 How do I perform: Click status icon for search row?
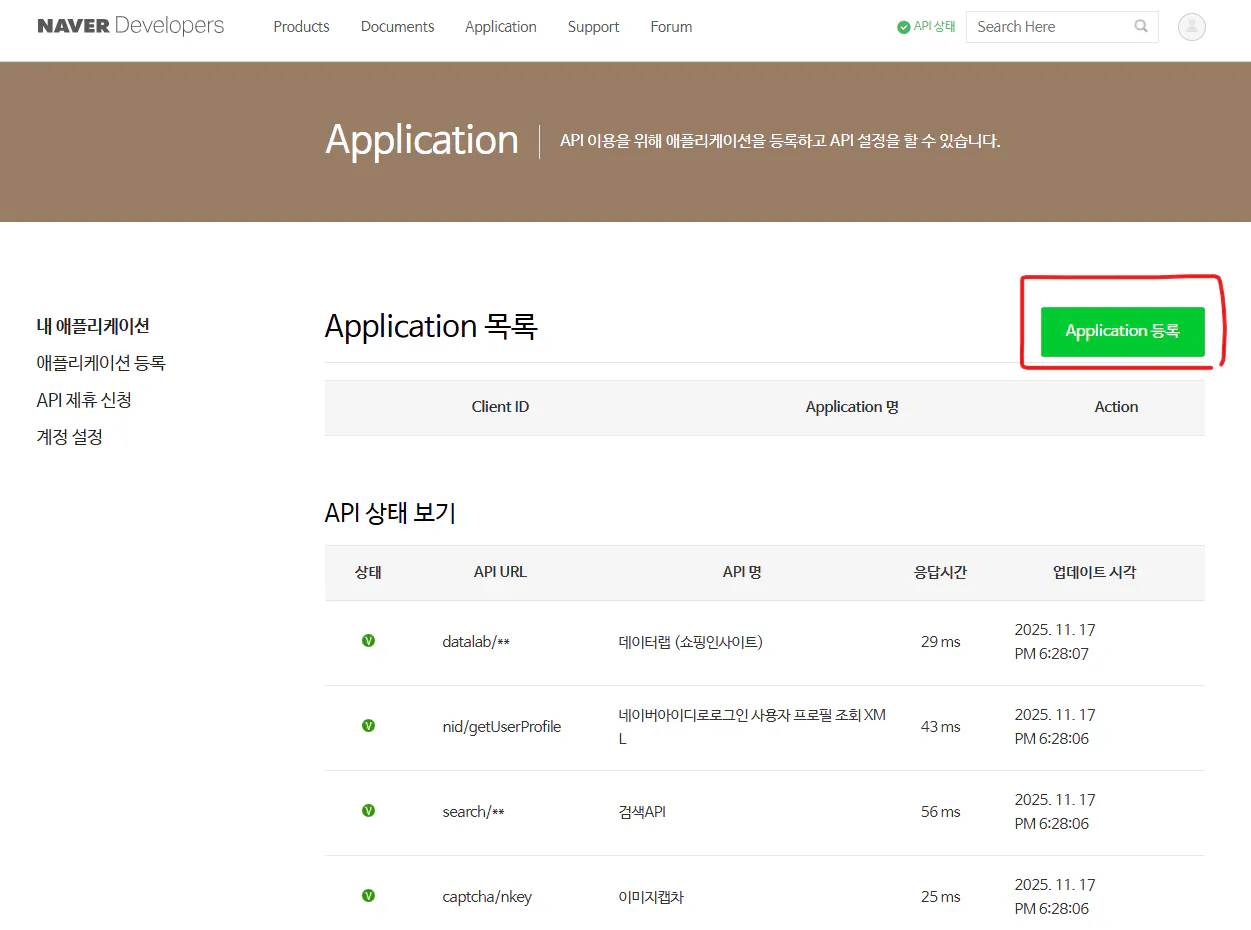click(x=368, y=811)
